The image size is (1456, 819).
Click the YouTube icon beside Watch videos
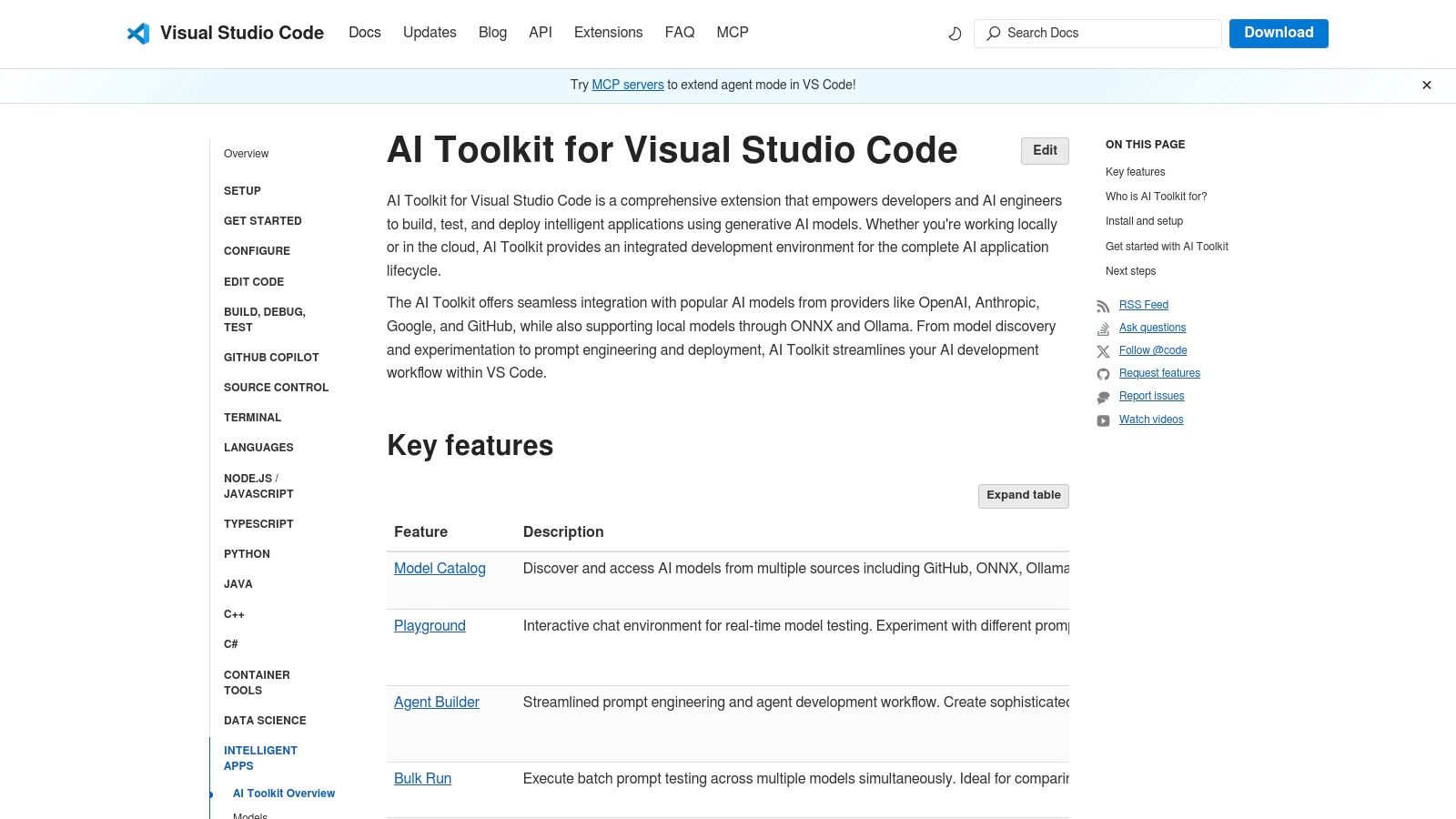click(1103, 420)
